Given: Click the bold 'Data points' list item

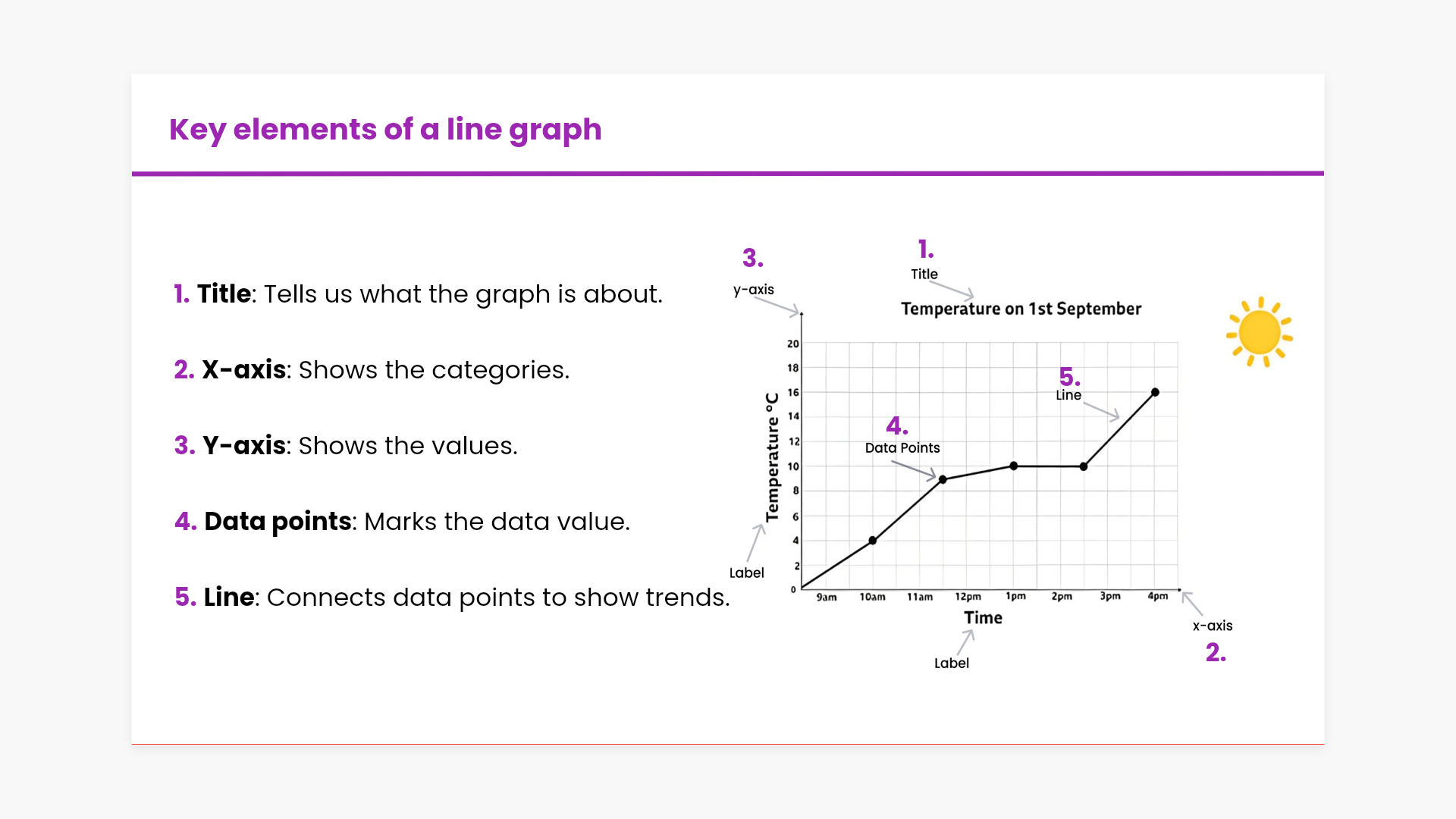Looking at the screenshot, I should pyautogui.click(x=278, y=522).
